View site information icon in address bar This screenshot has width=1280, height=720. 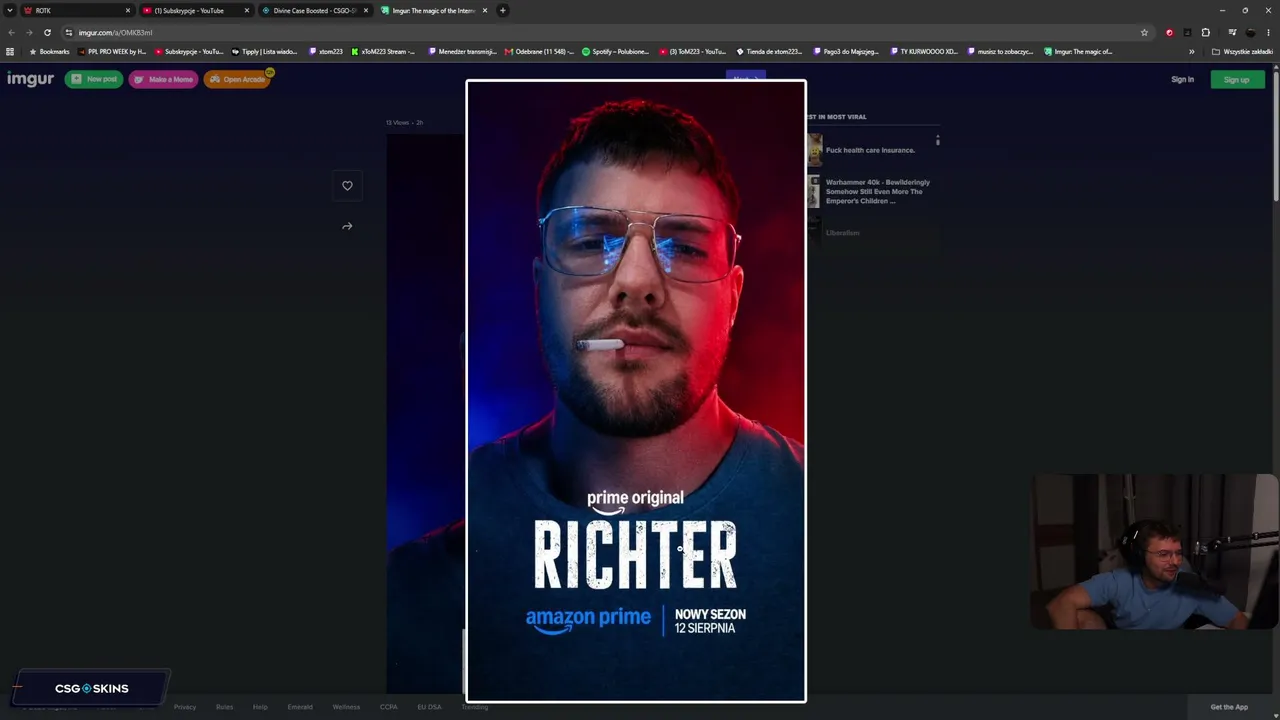(68, 32)
